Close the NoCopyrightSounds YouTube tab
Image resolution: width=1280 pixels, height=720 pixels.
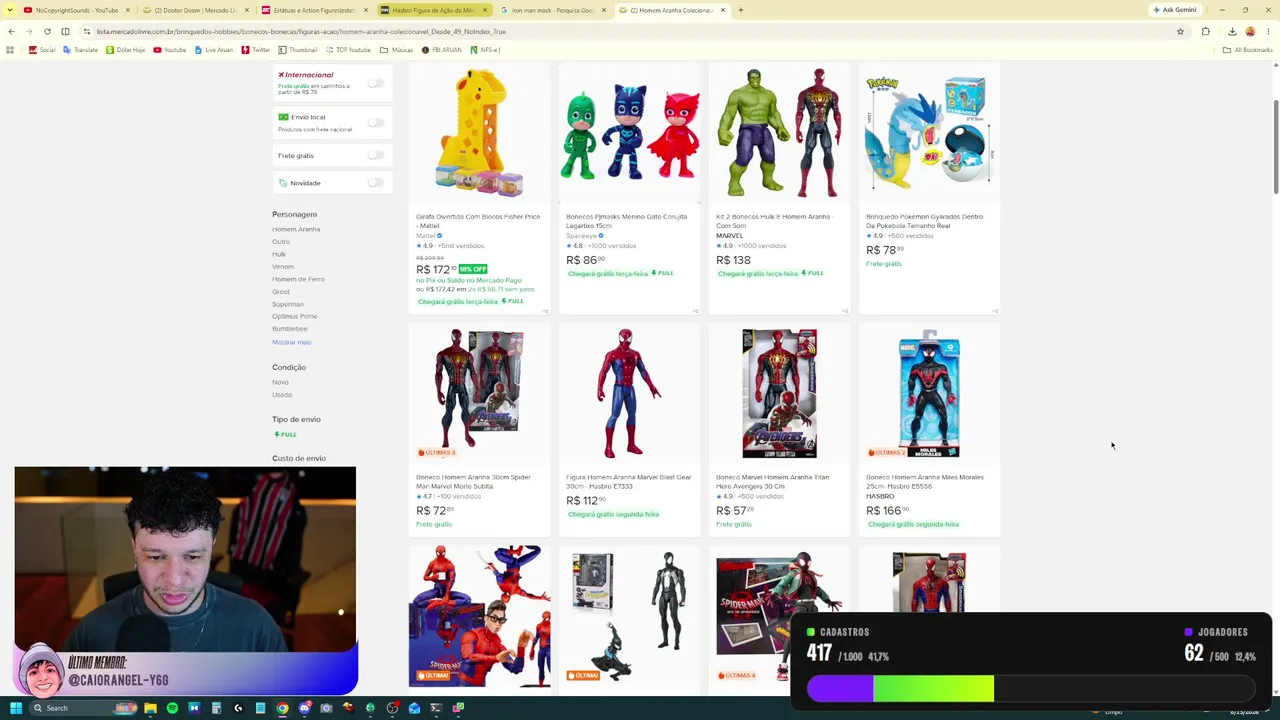click(x=128, y=10)
